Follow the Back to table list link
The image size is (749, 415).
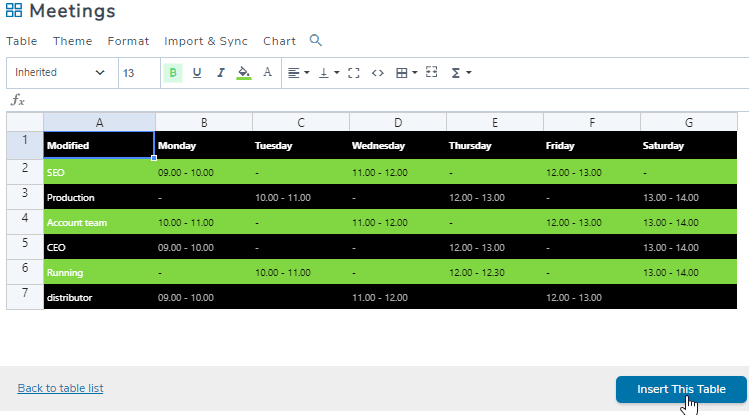(x=60, y=388)
